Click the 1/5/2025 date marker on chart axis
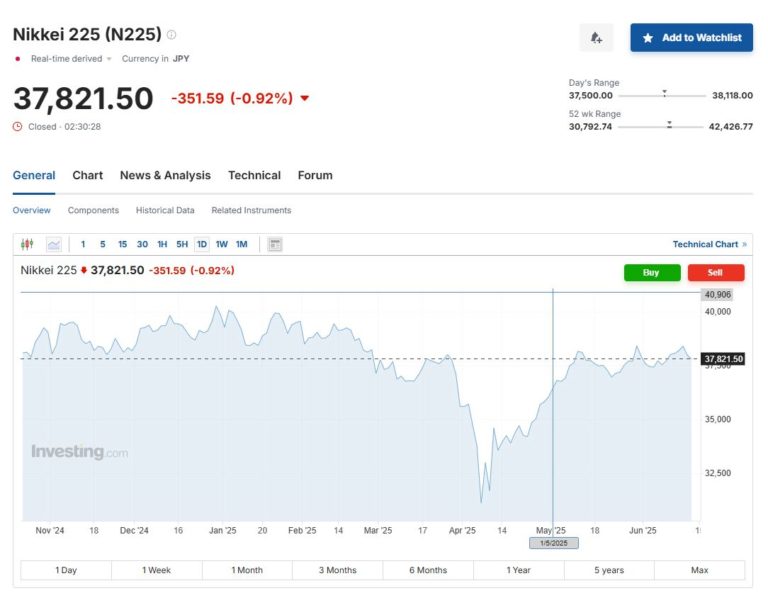The image size is (768, 593). [553, 542]
